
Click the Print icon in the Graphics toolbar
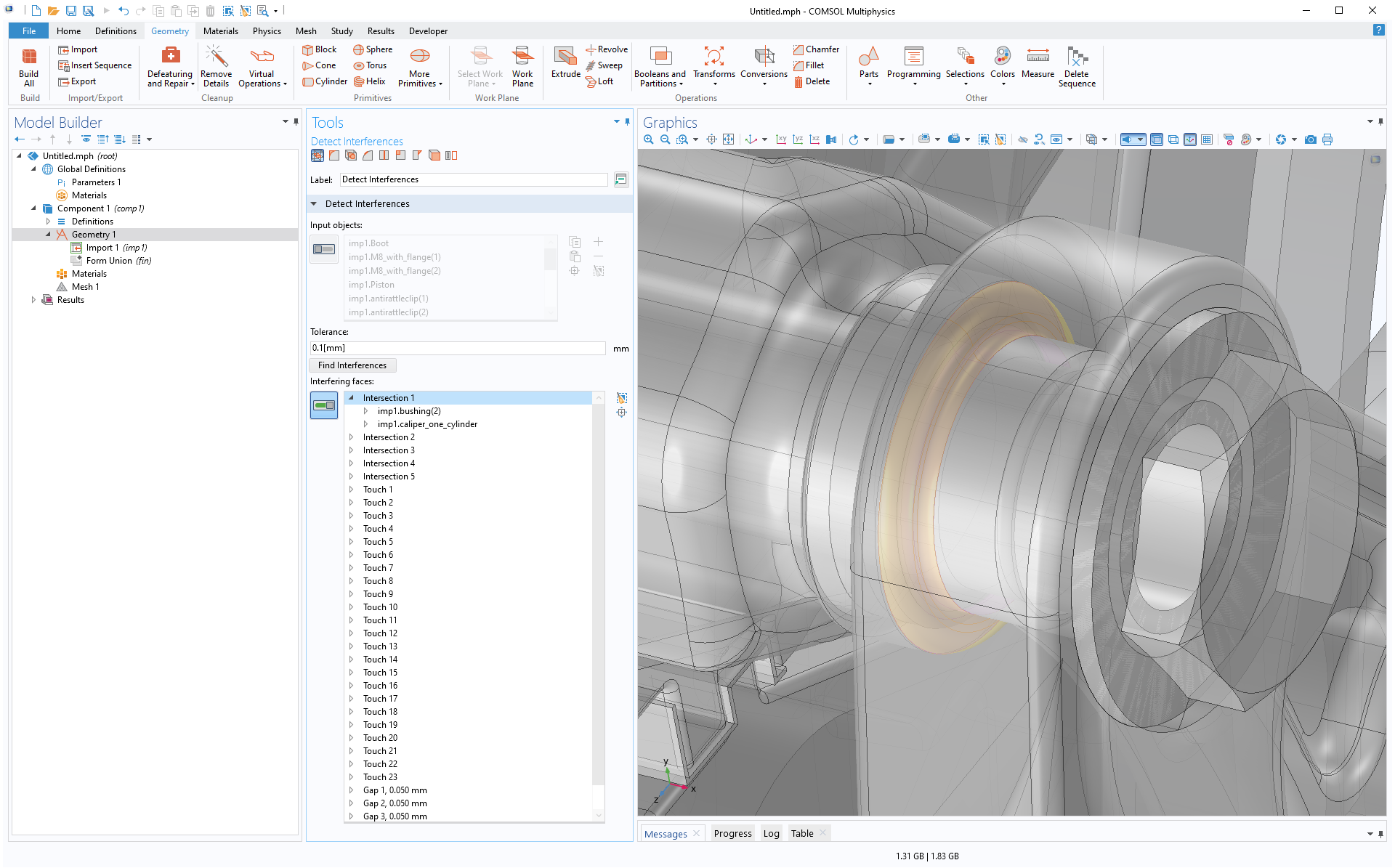point(1327,139)
